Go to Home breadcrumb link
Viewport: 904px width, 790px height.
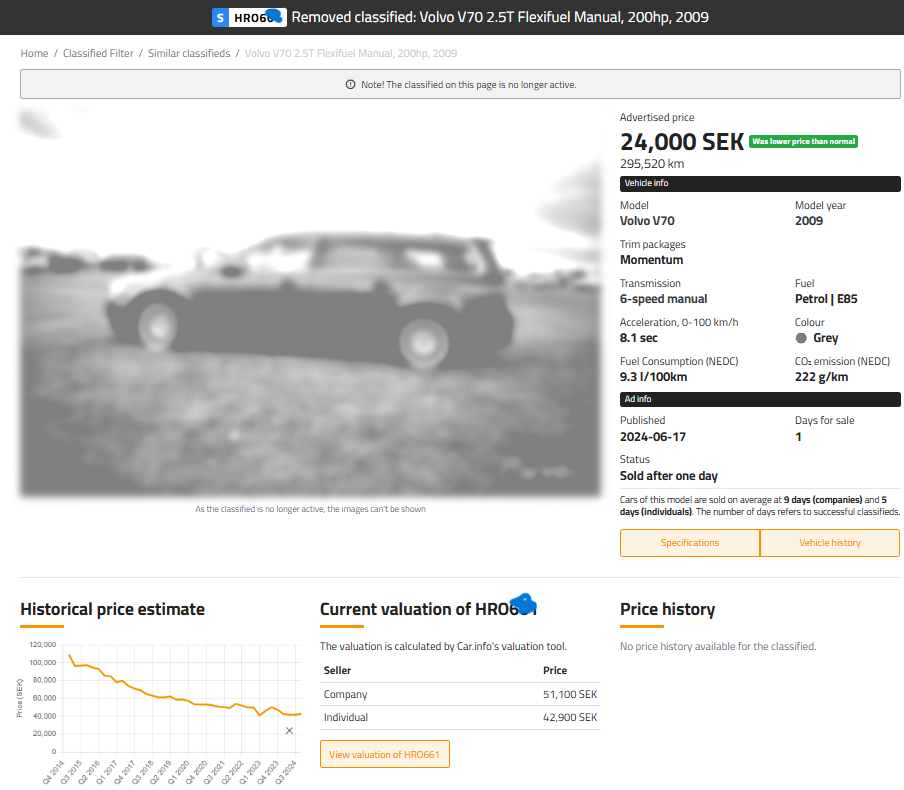(x=34, y=53)
